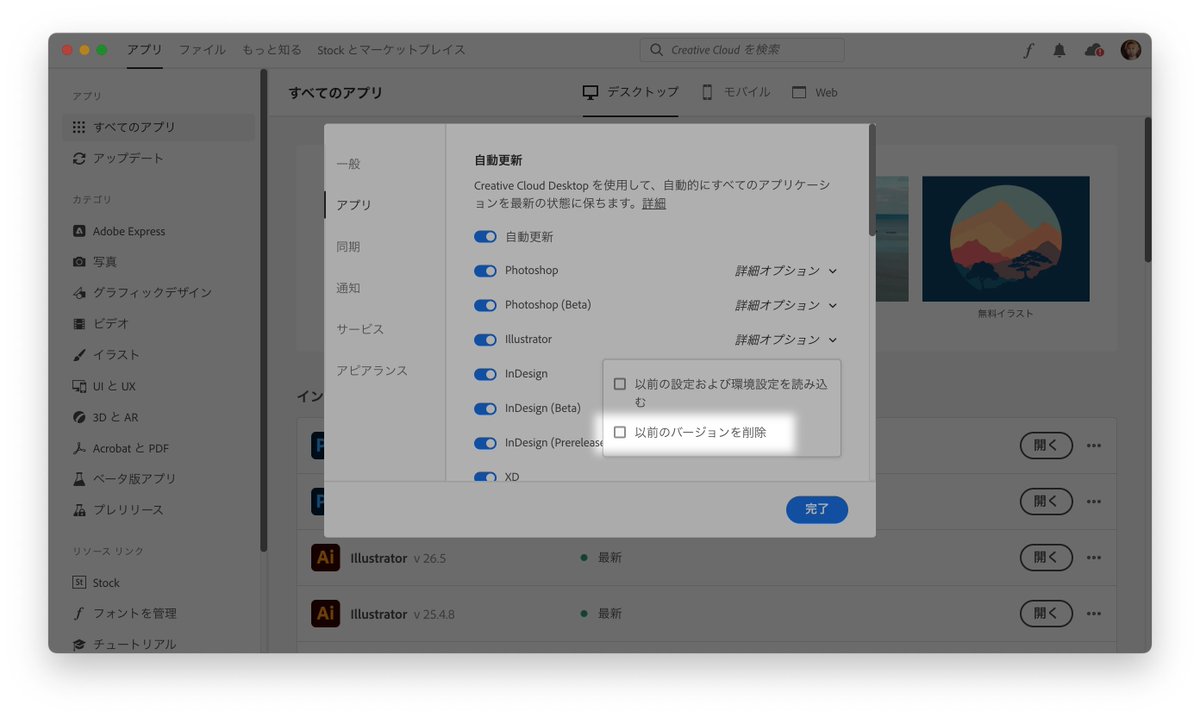Click 開く for Illustrator v 25.4.8

tap(1046, 613)
